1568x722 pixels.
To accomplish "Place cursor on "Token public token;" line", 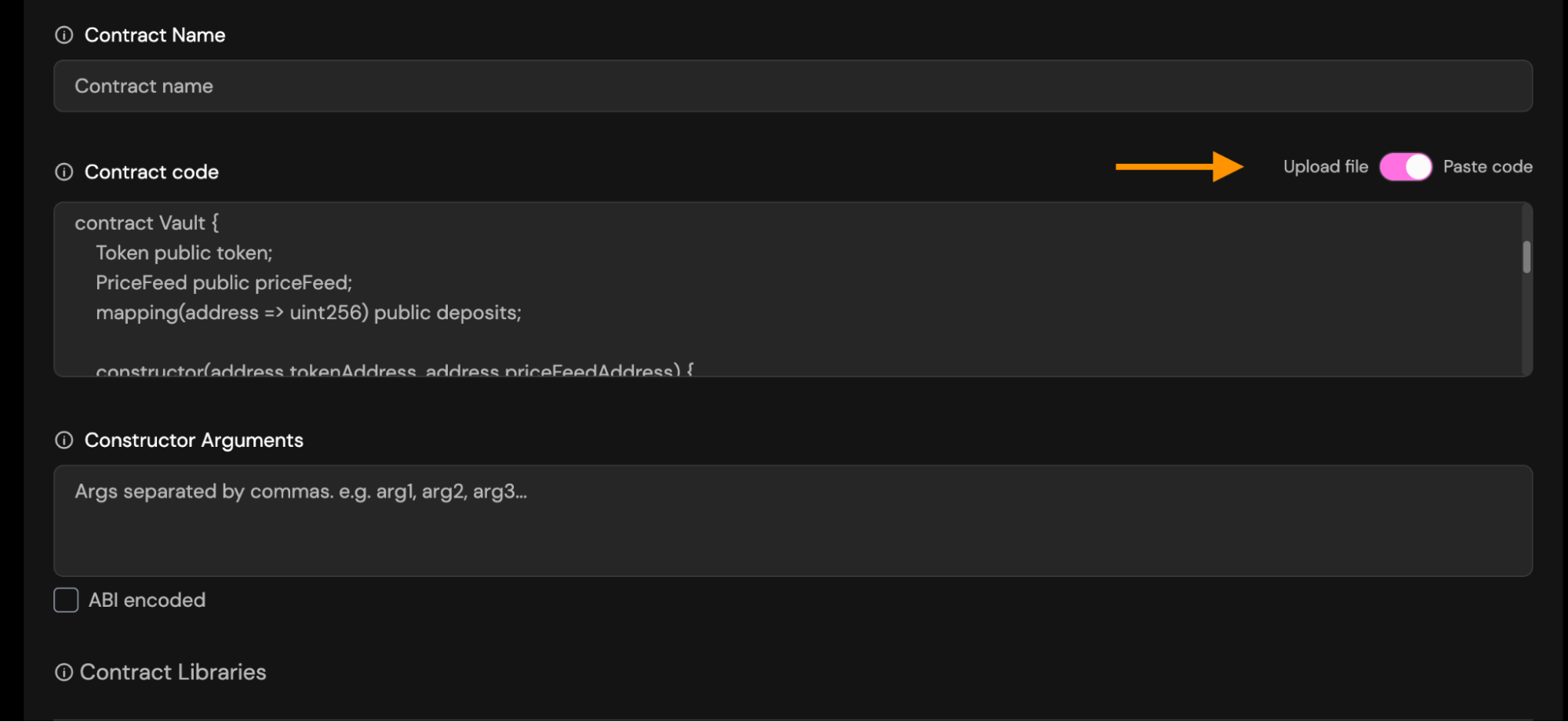I will tap(184, 253).
